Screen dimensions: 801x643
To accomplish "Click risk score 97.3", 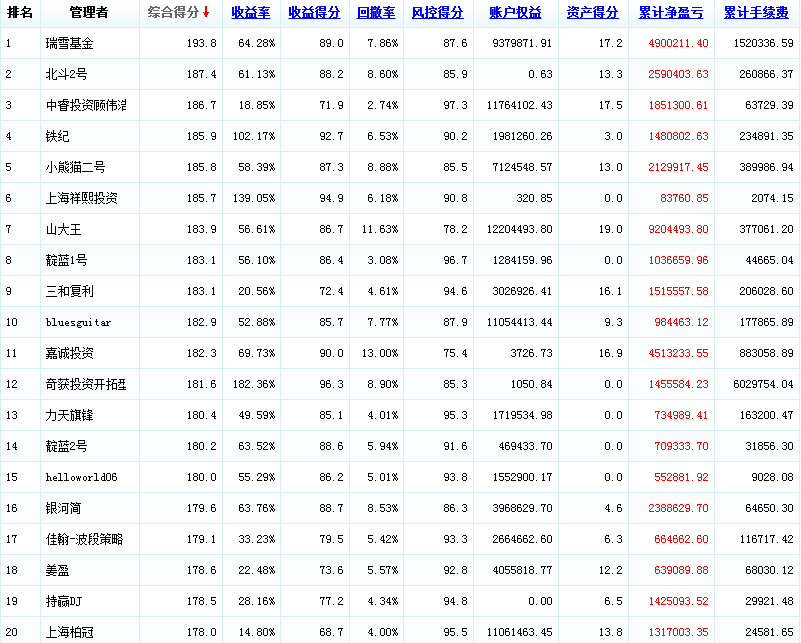I will pyautogui.click(x=455, y=105).
